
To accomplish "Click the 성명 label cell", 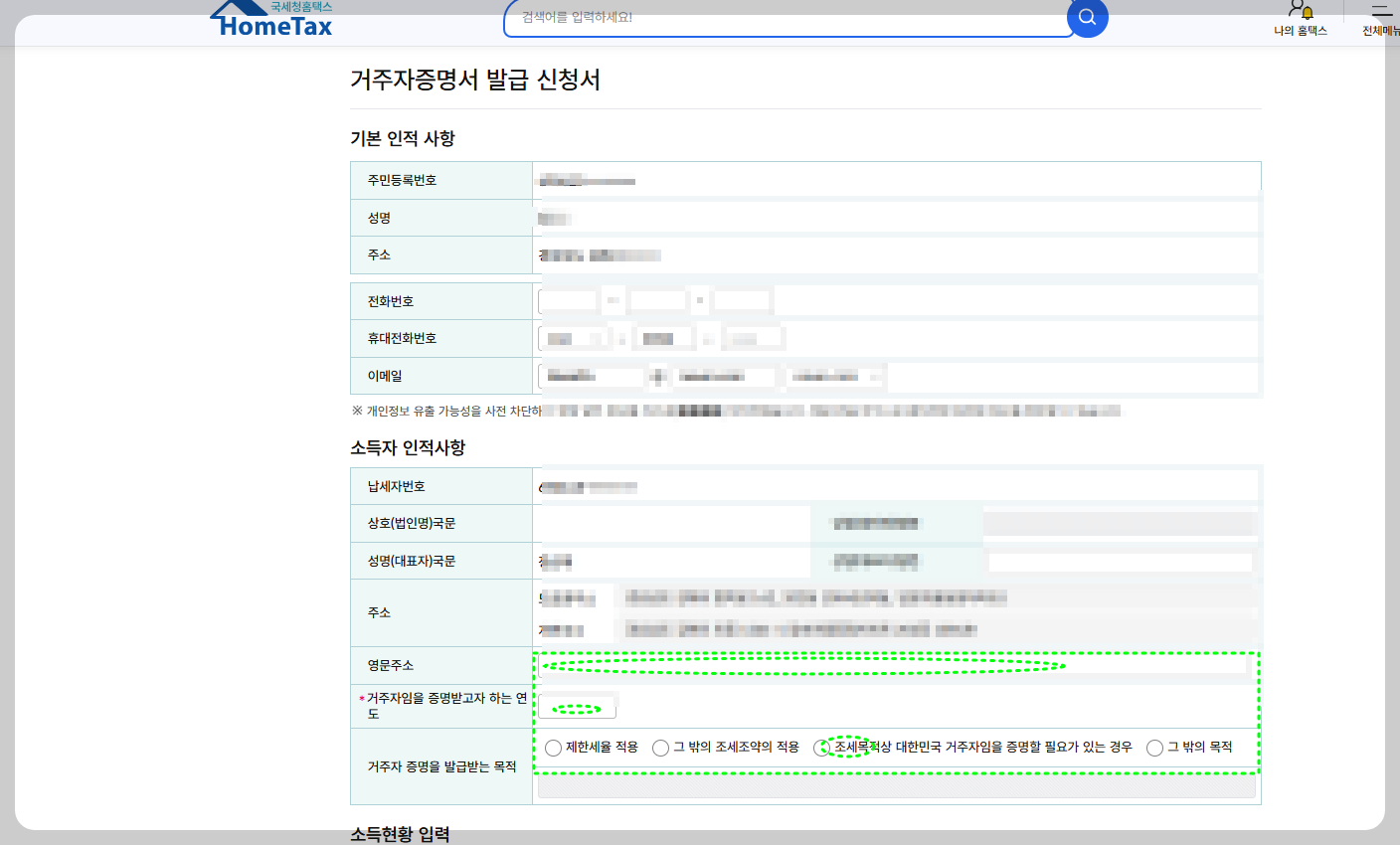I will coord(441,218).
